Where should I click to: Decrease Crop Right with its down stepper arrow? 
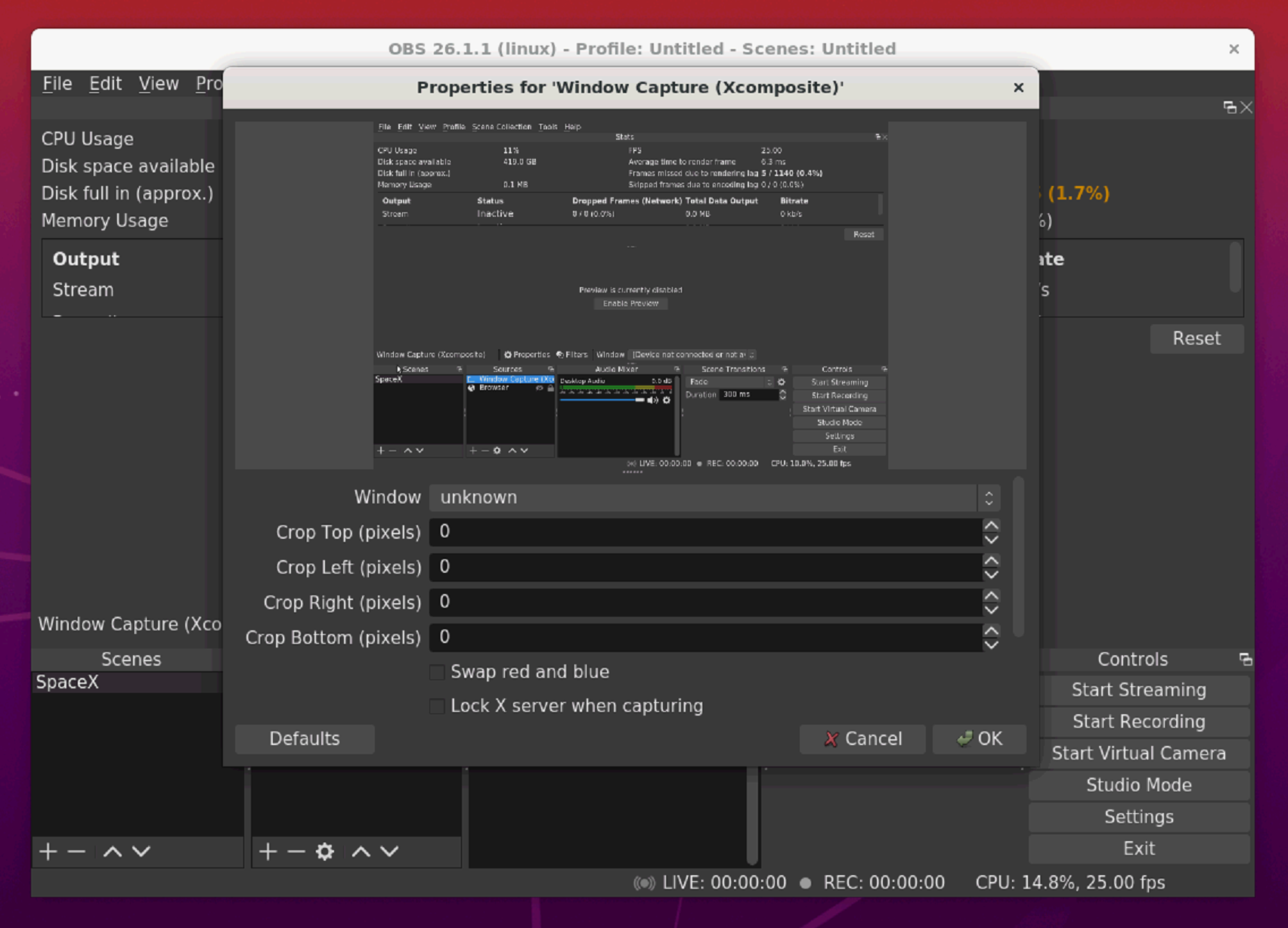[991, 609]
